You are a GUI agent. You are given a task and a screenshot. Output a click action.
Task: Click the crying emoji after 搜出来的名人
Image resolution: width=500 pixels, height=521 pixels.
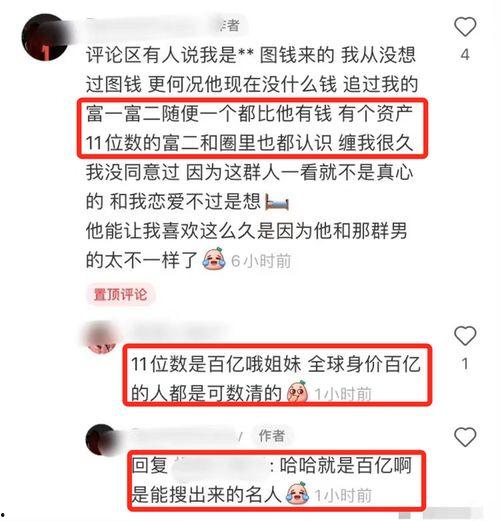(x=298, y=493)
